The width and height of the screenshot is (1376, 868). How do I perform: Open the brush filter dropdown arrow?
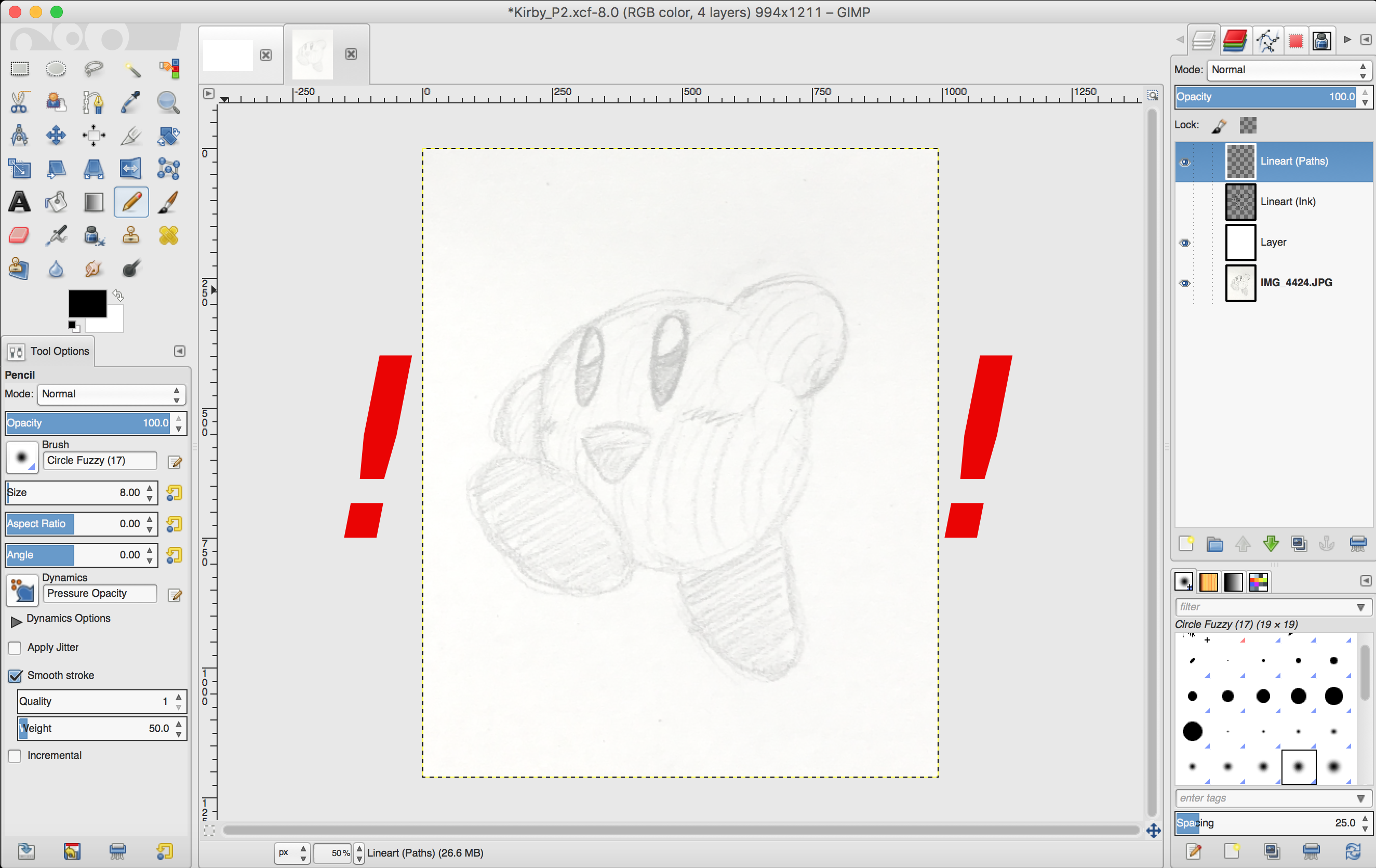pyautogui.click(x=1361, y=607)
